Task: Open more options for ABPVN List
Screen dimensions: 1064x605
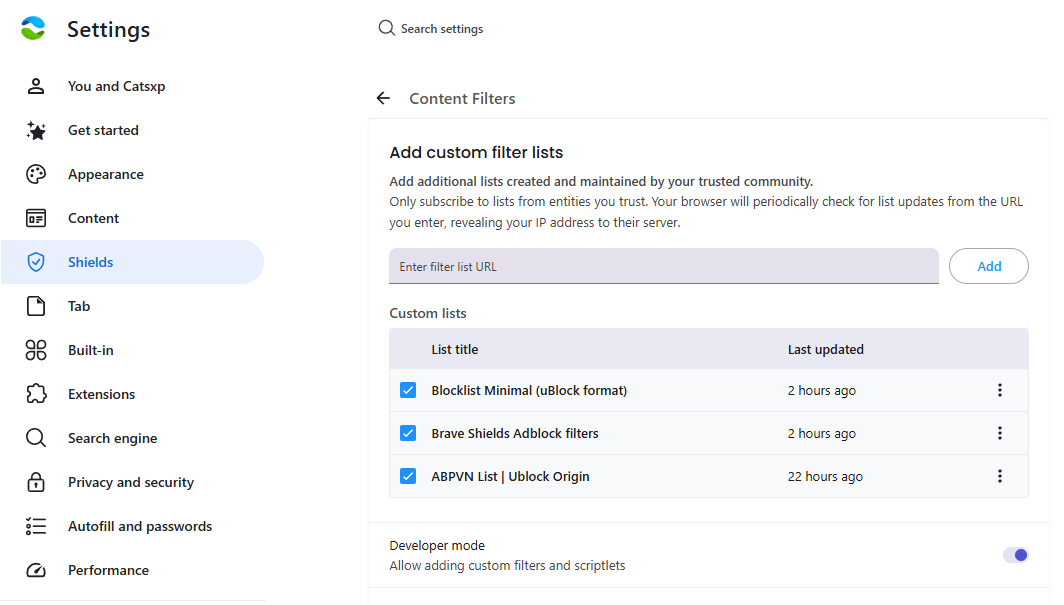Action: pyautogui.click(x=1000, y=476)
